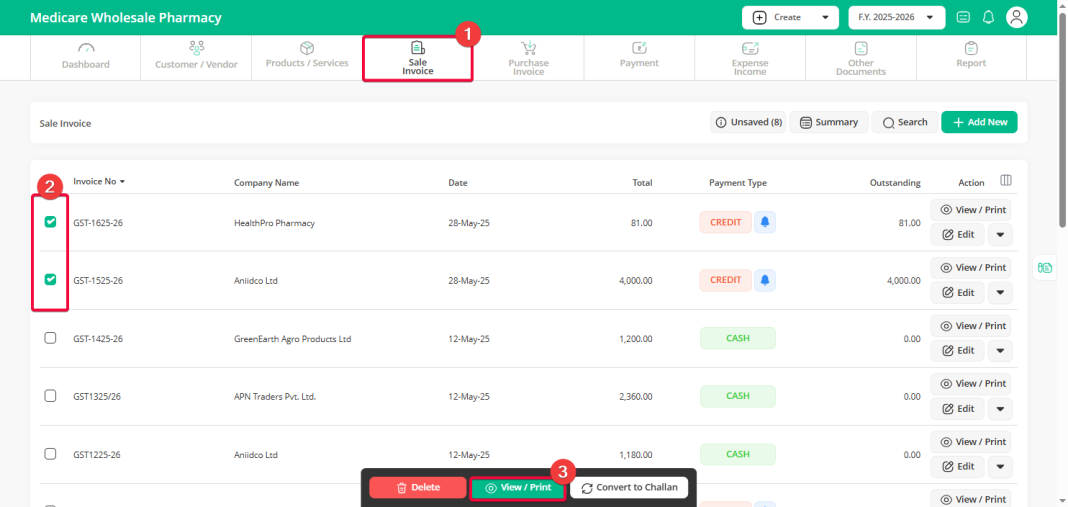This screenshot has height=507, width=1068.
Task: Click the Add New button
Action: pos(979,122)
